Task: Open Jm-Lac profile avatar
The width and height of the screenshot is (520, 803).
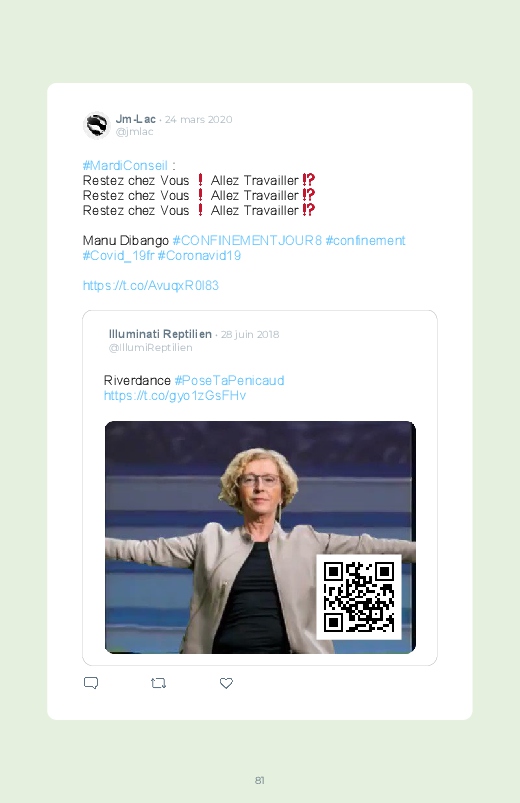Action: click(x=96, y=125)
